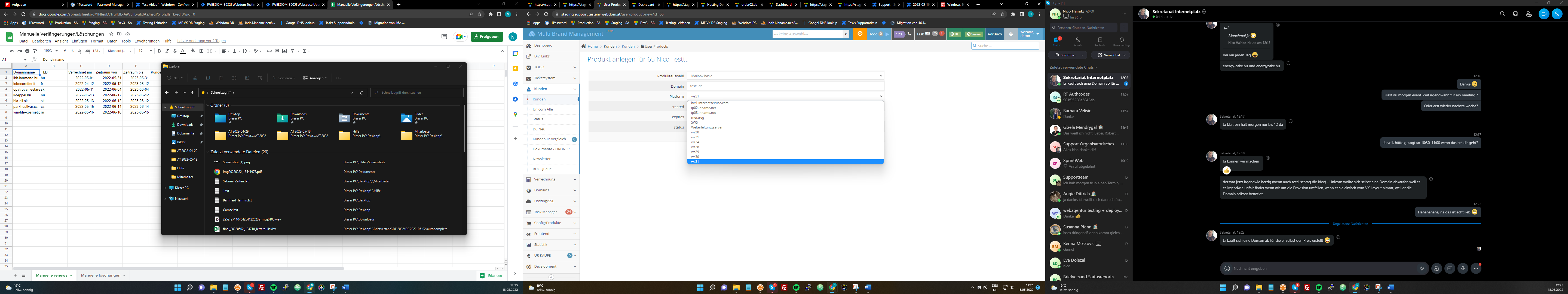Click the AdrBuch button in header
The height and width of the screenshot is (294, 1568).
coord(995,34)
